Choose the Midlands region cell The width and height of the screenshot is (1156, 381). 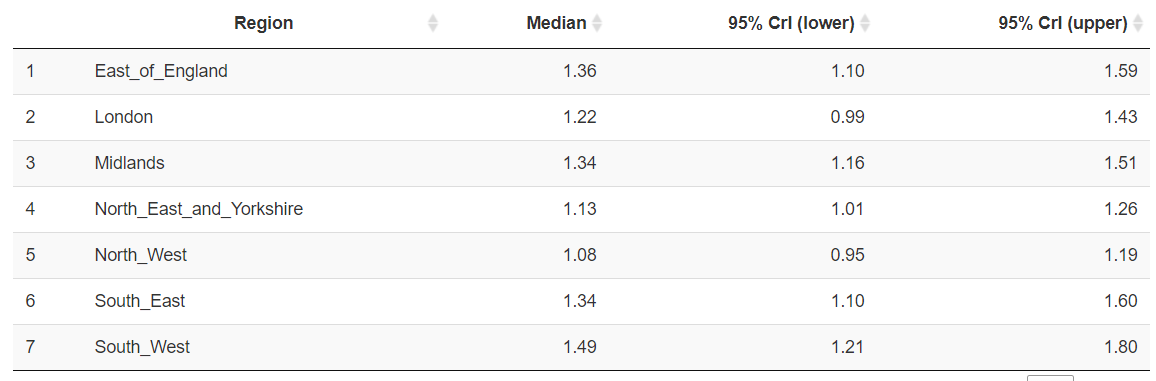(130, 163)
